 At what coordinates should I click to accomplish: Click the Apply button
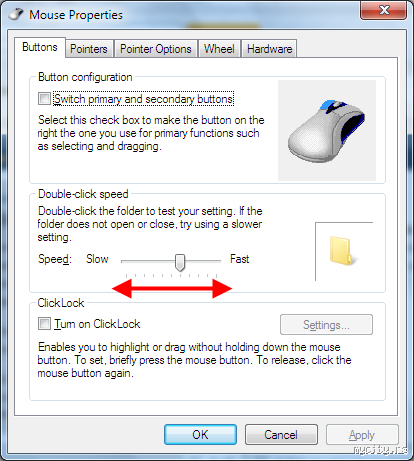362,434
